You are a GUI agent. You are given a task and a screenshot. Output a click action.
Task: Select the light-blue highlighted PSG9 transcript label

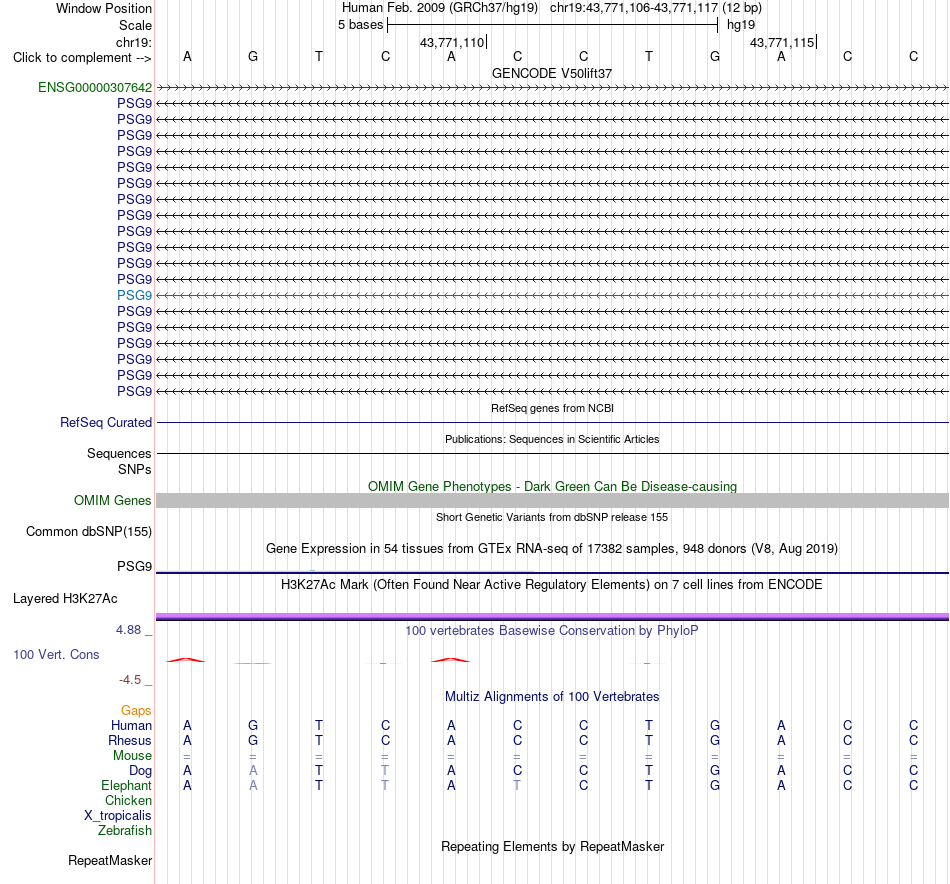[135, 295]
